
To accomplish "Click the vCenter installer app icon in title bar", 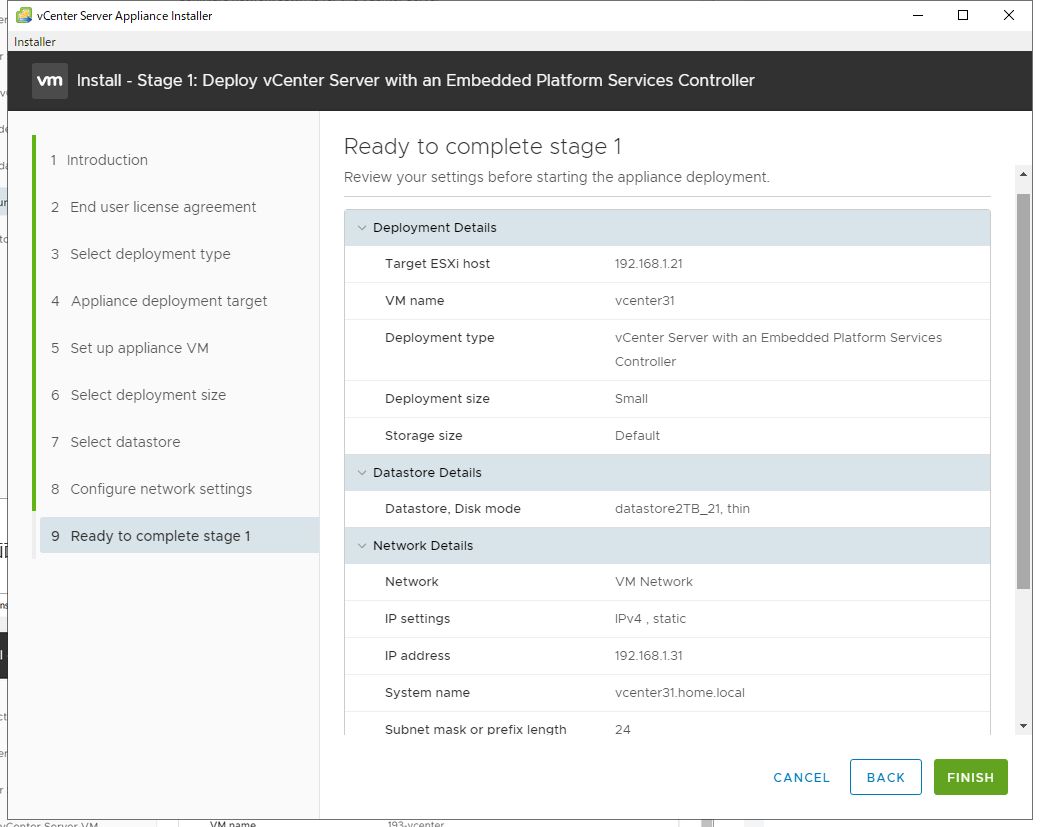I will (x=23, y=15).
